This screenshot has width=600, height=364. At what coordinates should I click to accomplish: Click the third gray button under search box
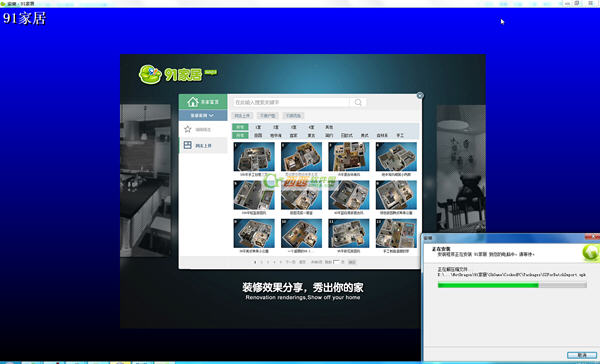(x=293, y=116)
